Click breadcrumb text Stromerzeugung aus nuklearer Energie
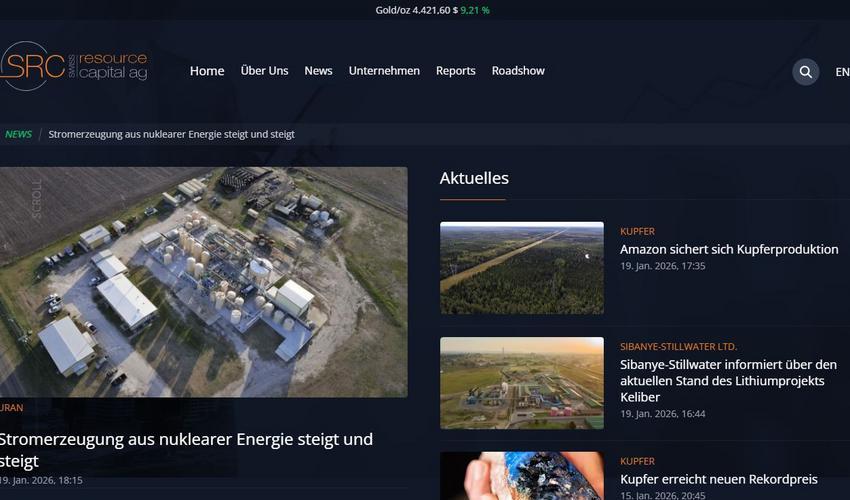Viewport: 850px width, 500px height. (171, 134)
